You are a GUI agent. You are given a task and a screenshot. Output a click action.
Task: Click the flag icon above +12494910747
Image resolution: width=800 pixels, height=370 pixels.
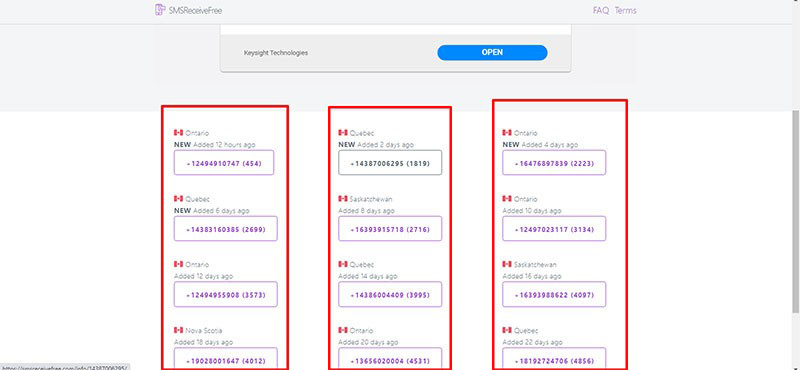pyautogui.click(x=178, y=132)
